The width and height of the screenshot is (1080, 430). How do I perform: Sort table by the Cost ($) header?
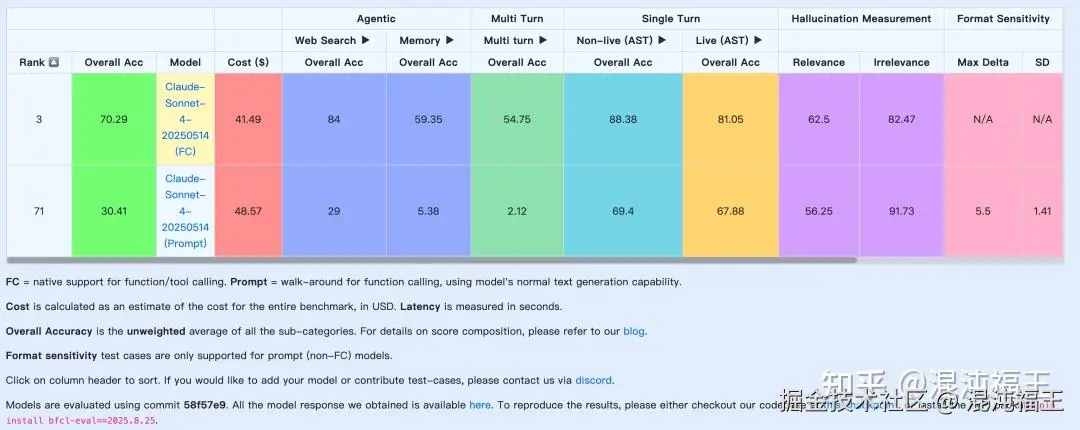pyautogui.click(x=248, y=62)
